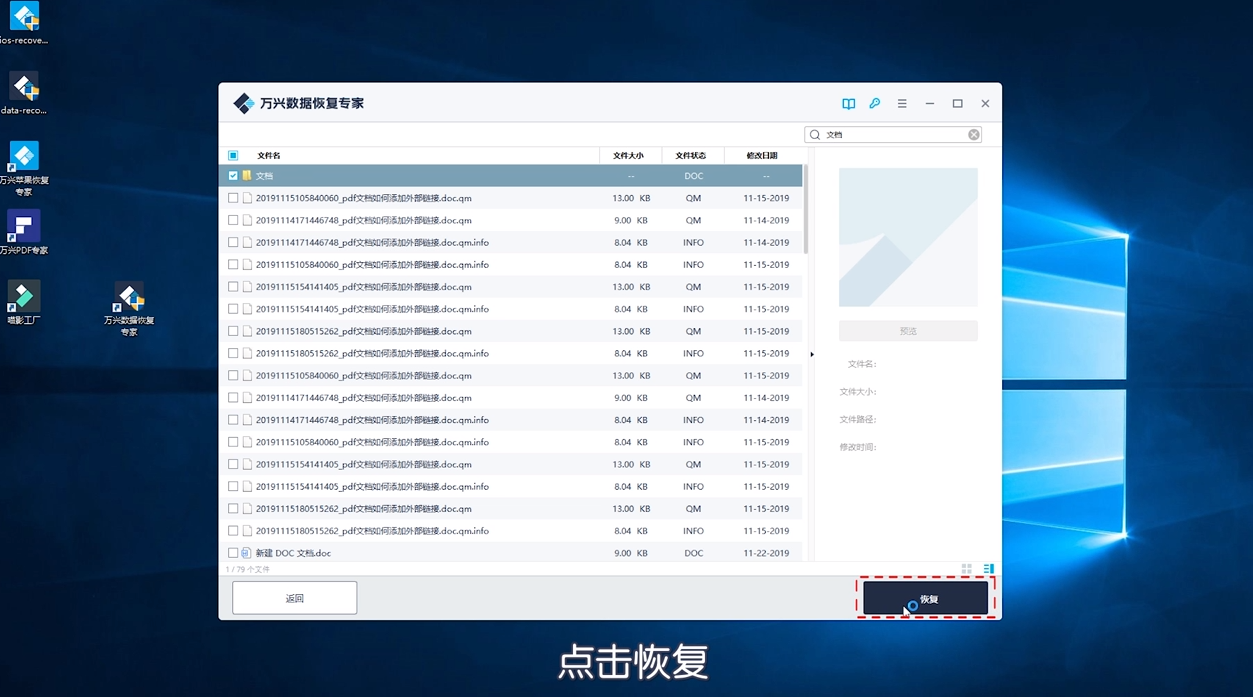Click 万兴数据恢复专家 title text in window

click(311, 104)
